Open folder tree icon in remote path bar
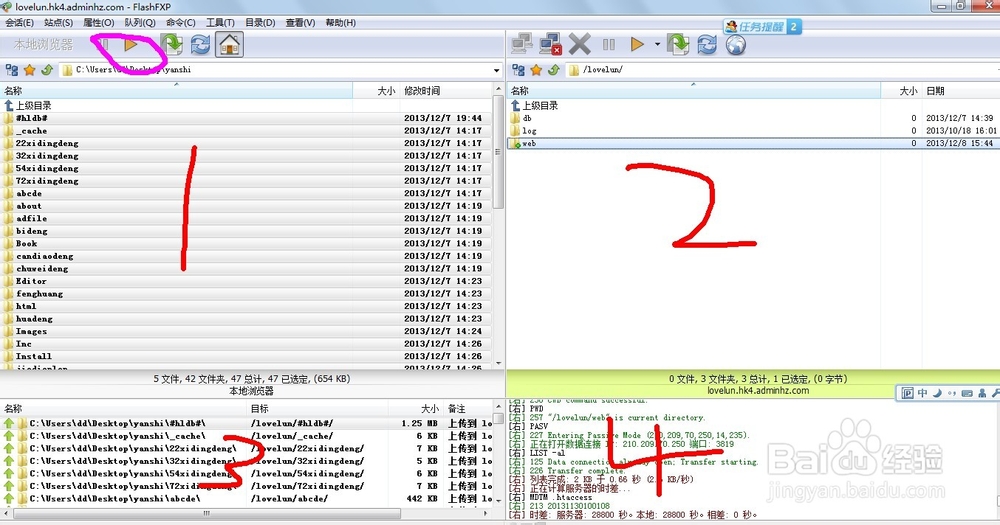Screen dimensions: 1000x525 (x=518, y=70)
